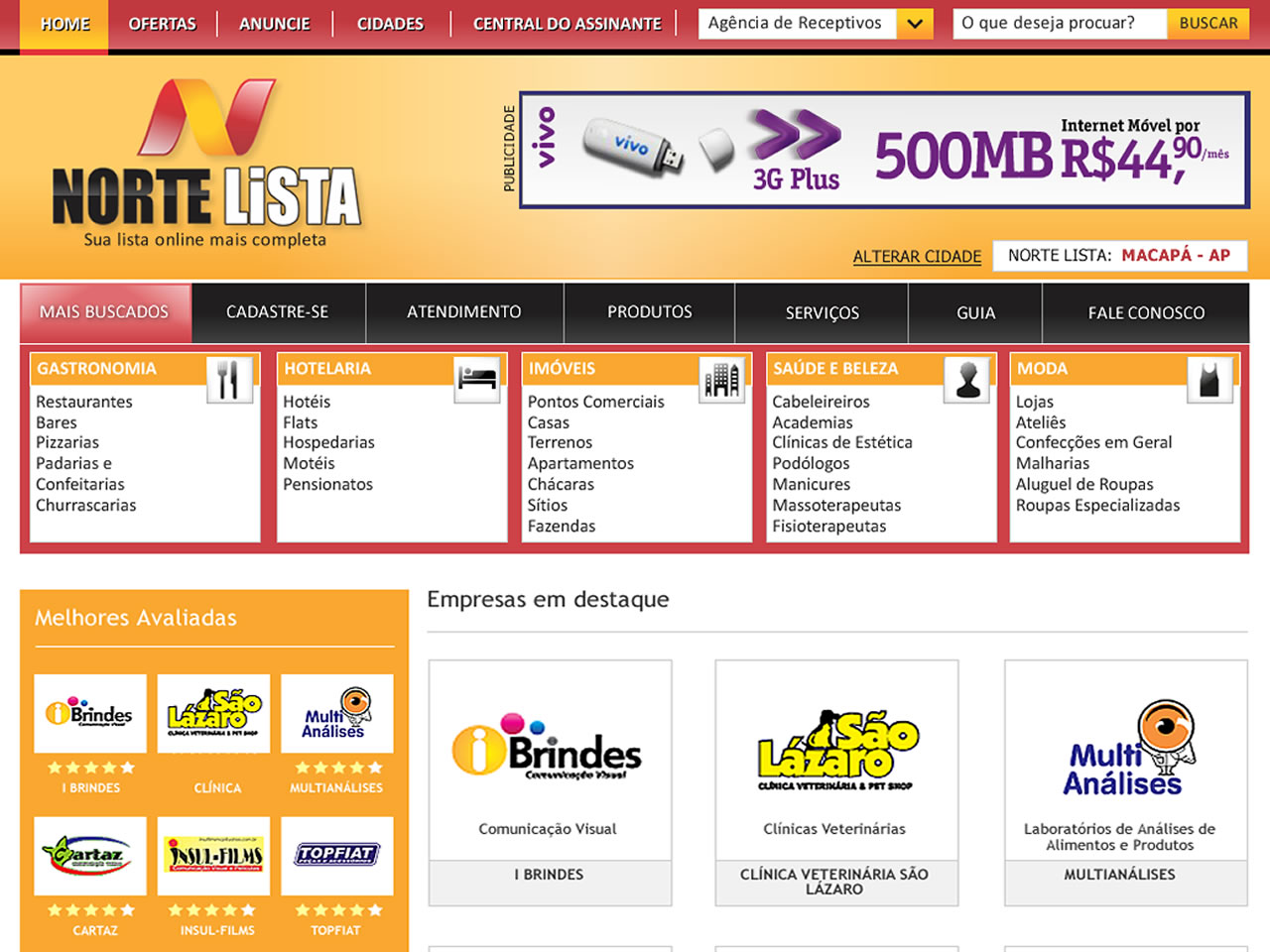Click the search field 'O que deseja procuar?'
This screenshot has width=1270, height=952.
(1059, 23)
